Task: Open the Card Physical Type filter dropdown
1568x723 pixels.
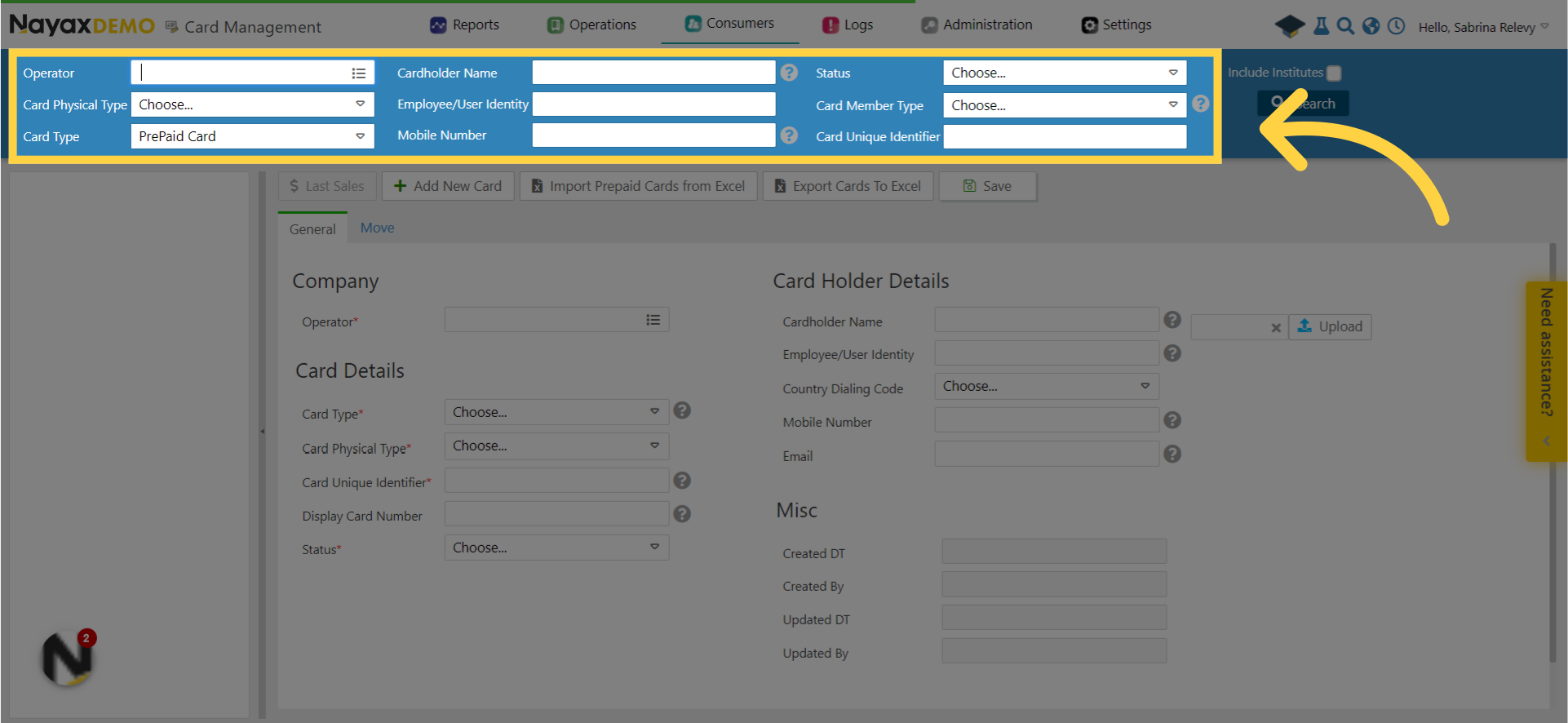Action: point(252,104)
